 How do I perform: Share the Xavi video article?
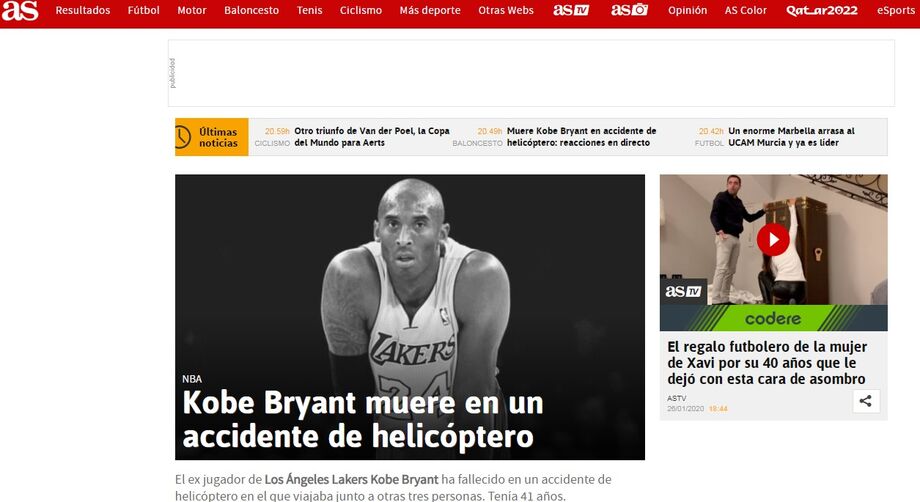[x=865, y=401]
